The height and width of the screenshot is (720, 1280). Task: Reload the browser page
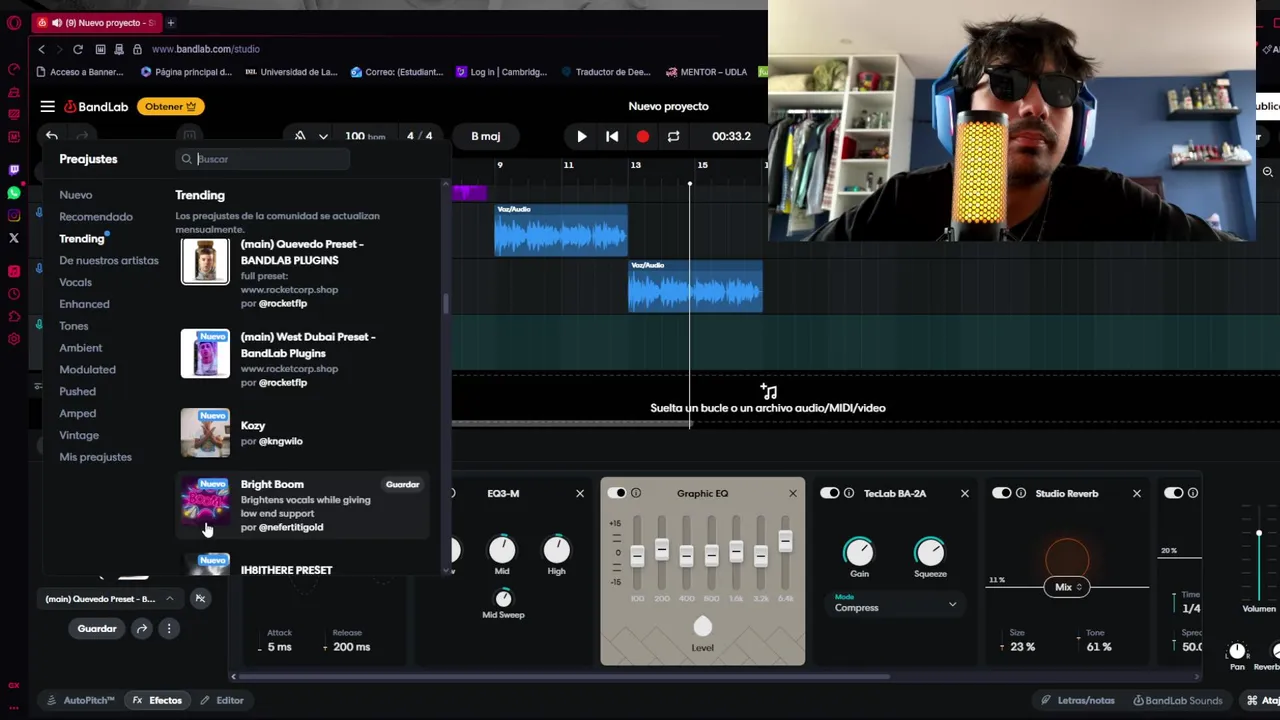pos(77,49)
